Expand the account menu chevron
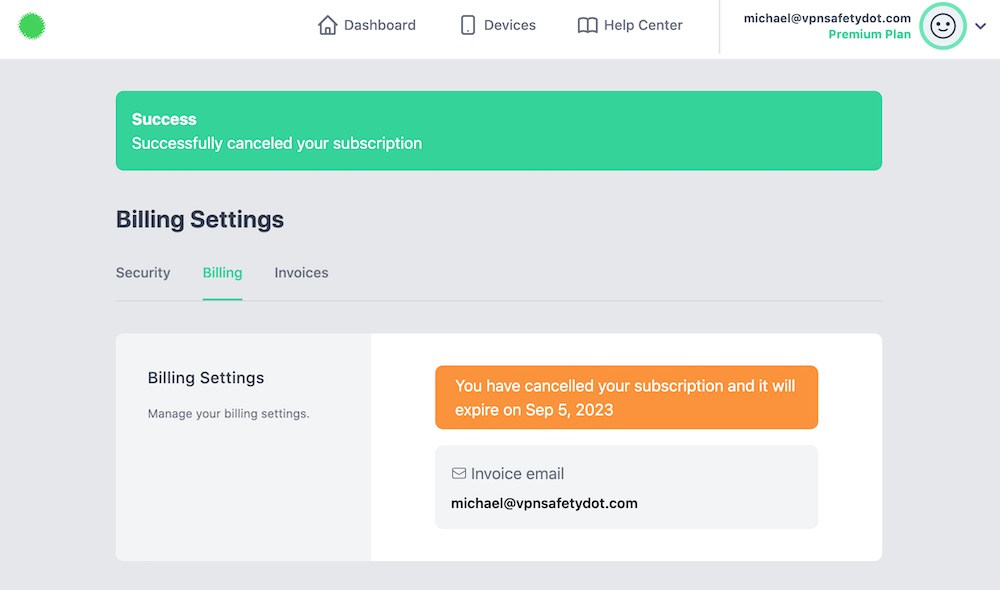Image resolution: width=1000 pixels, height=590 pixels. 980,26
